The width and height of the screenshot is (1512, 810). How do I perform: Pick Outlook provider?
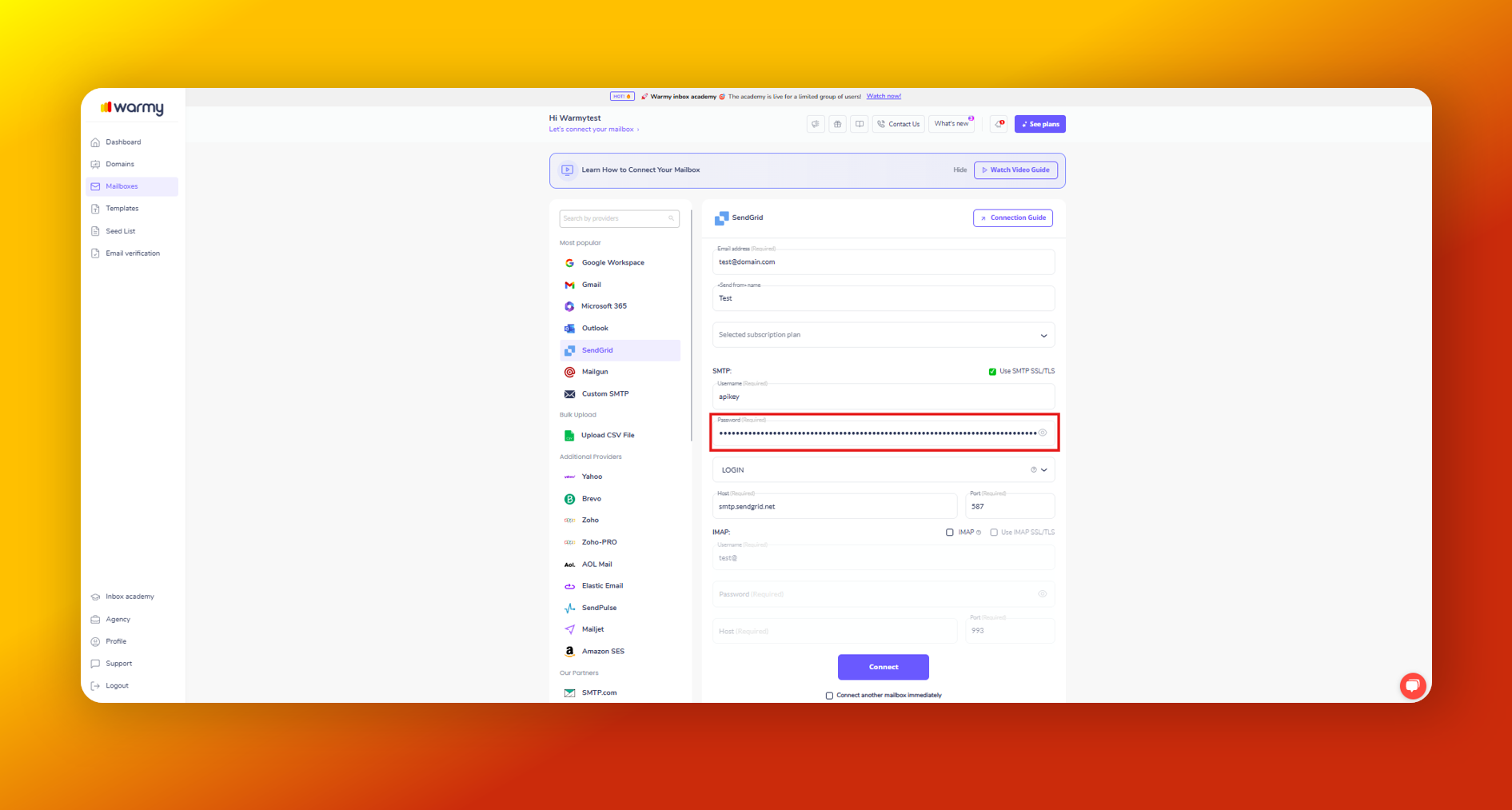click(620, 328)
